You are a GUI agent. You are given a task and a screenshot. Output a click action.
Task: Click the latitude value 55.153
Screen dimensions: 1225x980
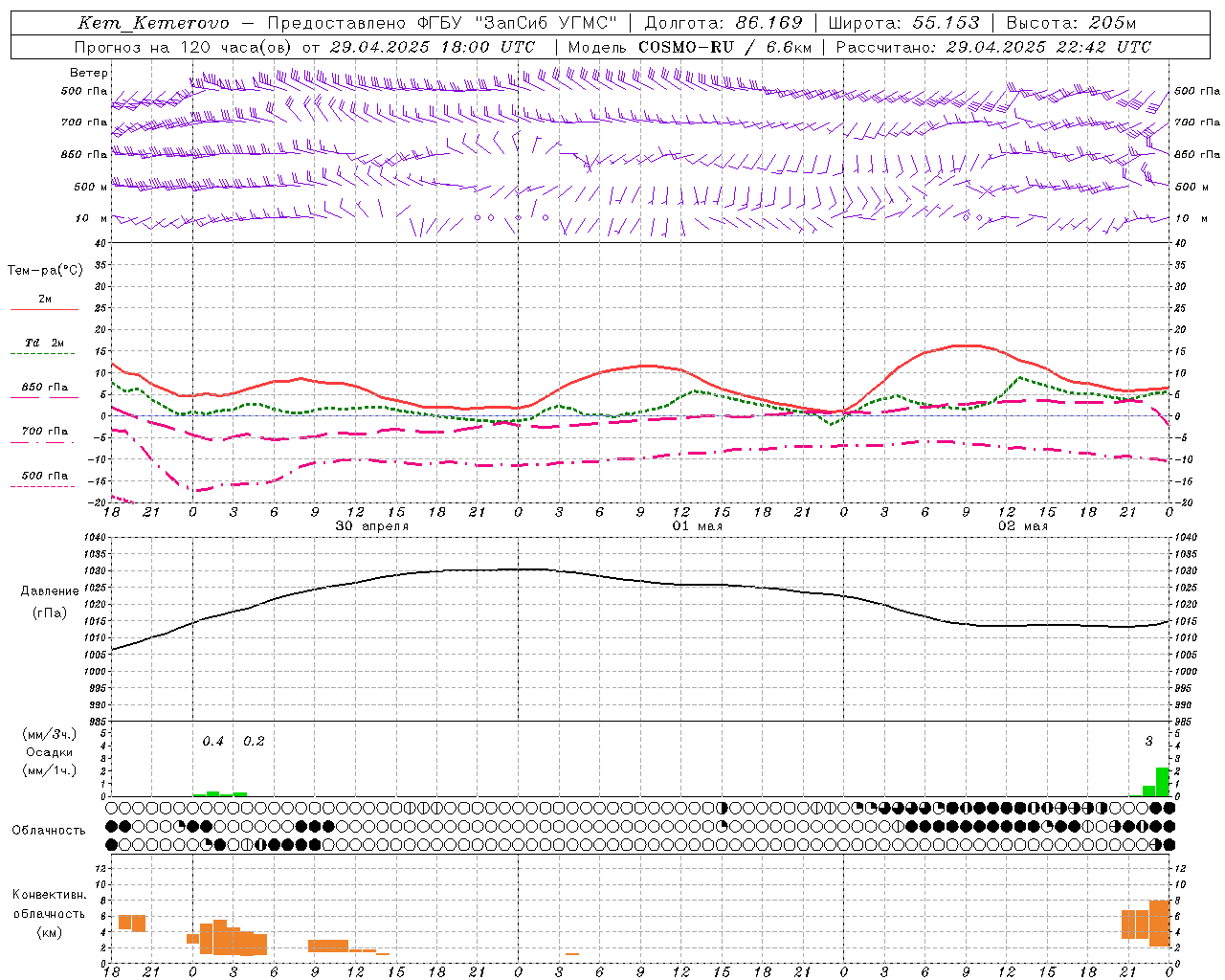coord(946,23)
